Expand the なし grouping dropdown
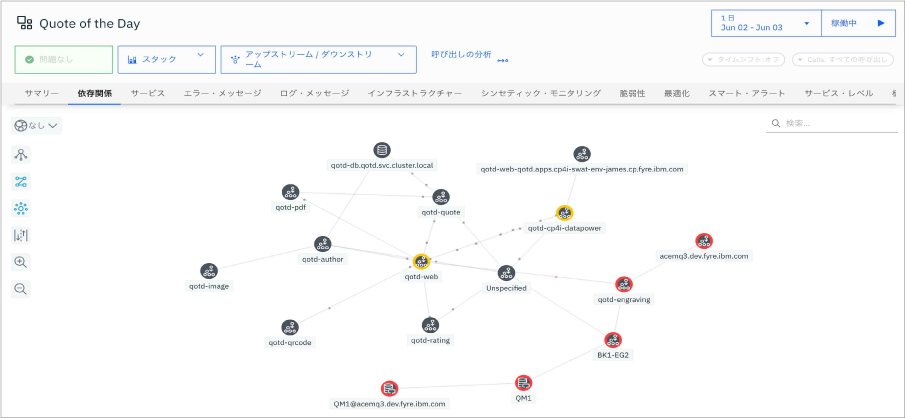The height and width of the screenshot is (418, 905). pyautogui.click(x=36, y=126)
